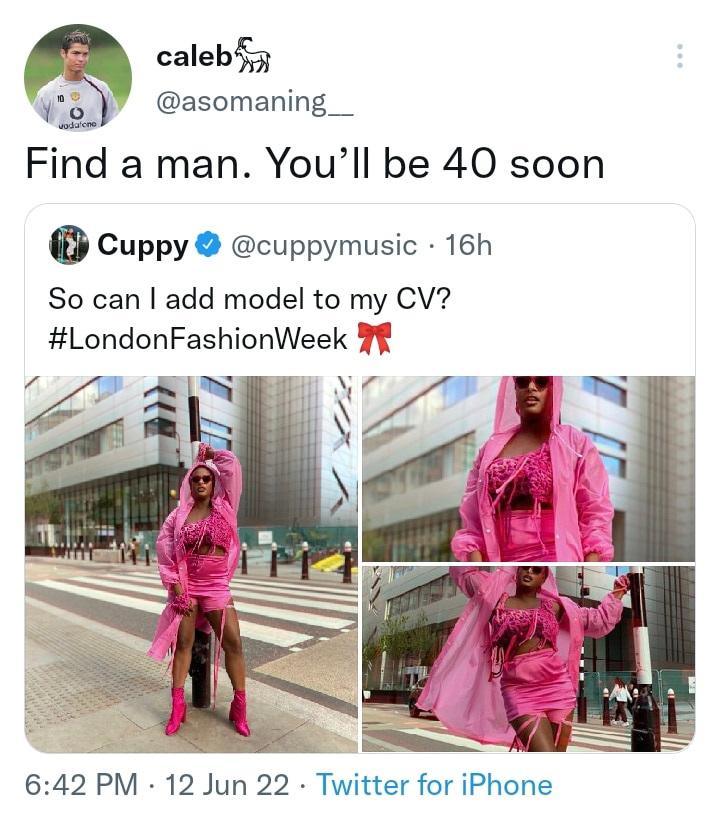Viewport: 720px width, 815px height.
Task: Click the Twitter for iPhone source link
Action: tap(435, 784)
